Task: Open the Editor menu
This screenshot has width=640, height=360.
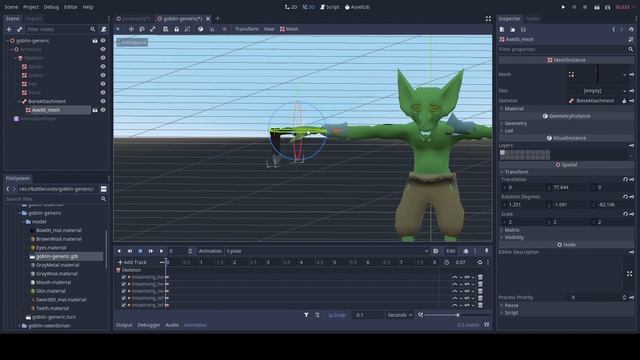Action: click(71, 7)
